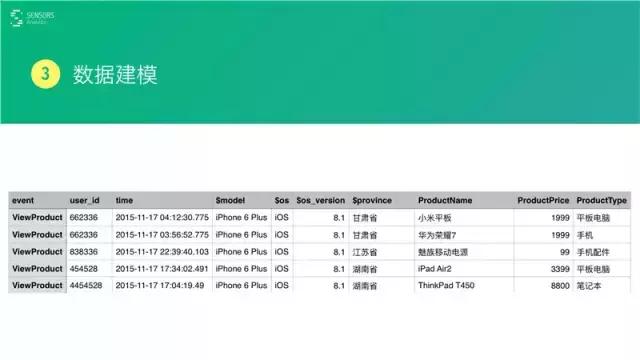Click the price 8800

pyautogui.click(x=560, y=286)
